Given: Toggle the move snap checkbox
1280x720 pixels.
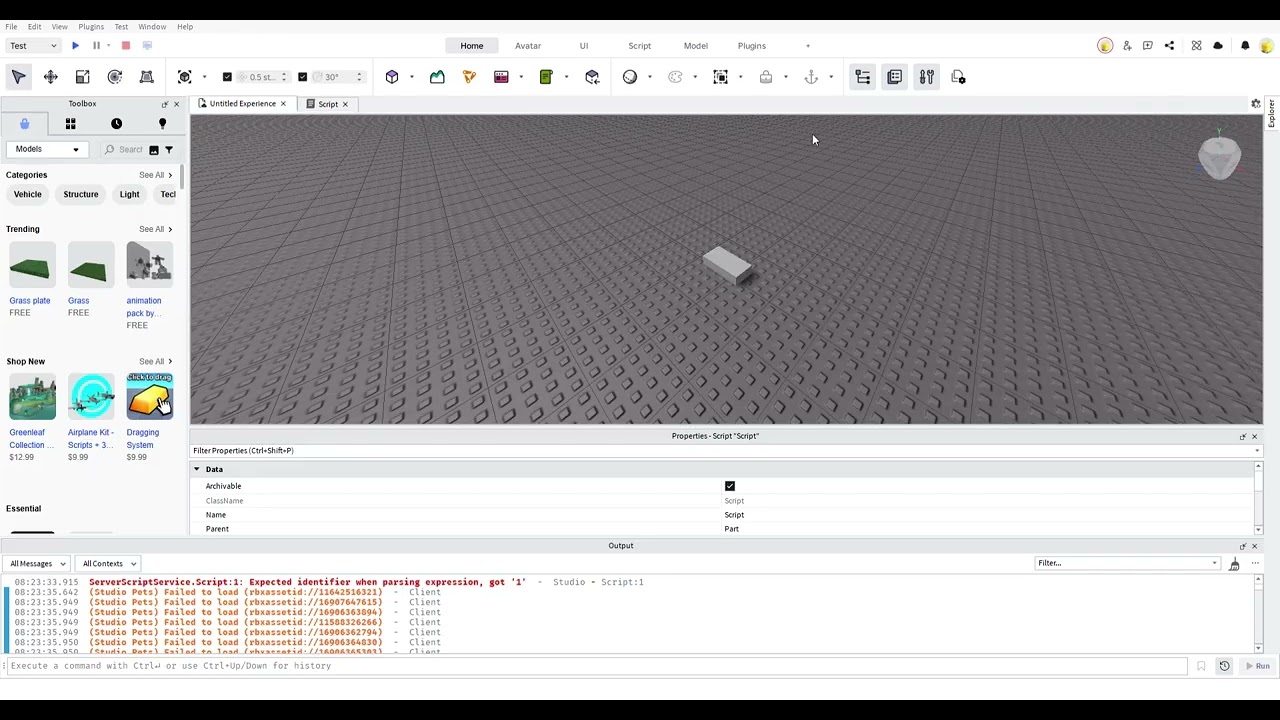Looking at the screenshot, I should [x=227, y=77].
